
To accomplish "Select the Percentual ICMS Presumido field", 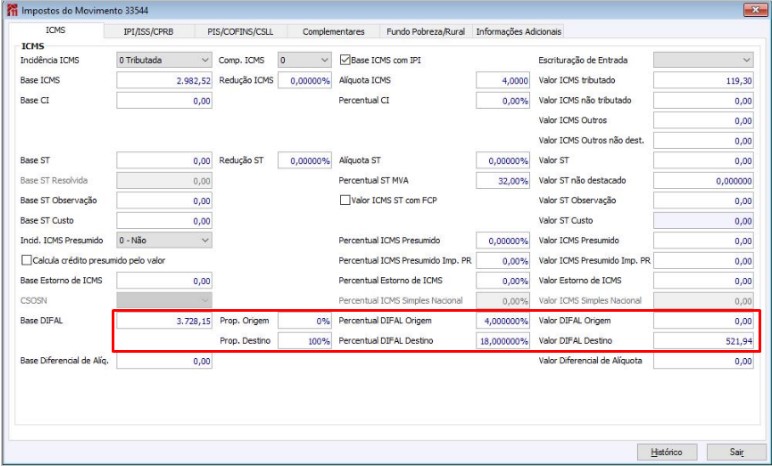I will coord(503,240).
